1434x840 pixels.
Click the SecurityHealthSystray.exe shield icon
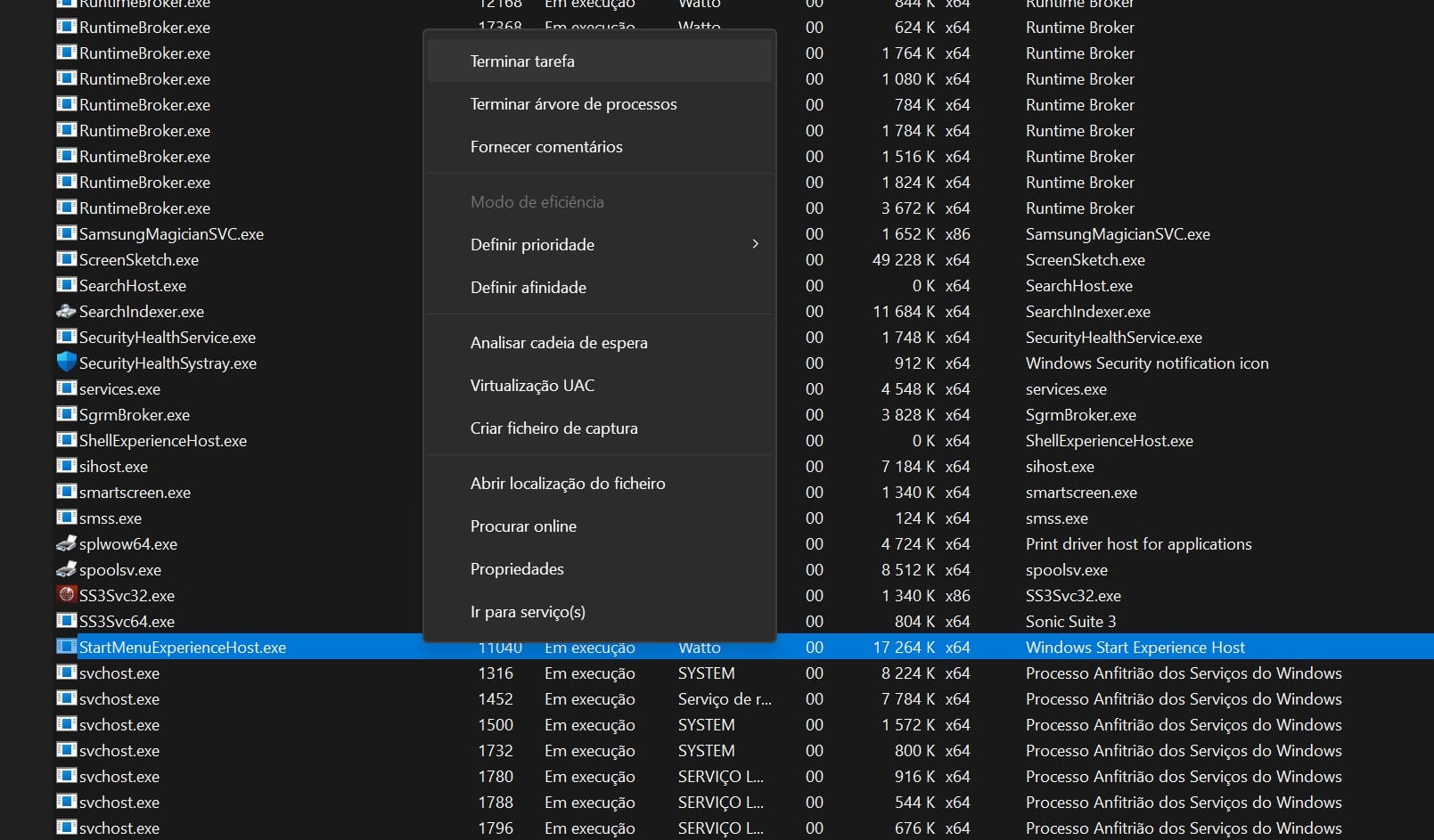pos(66,363)
